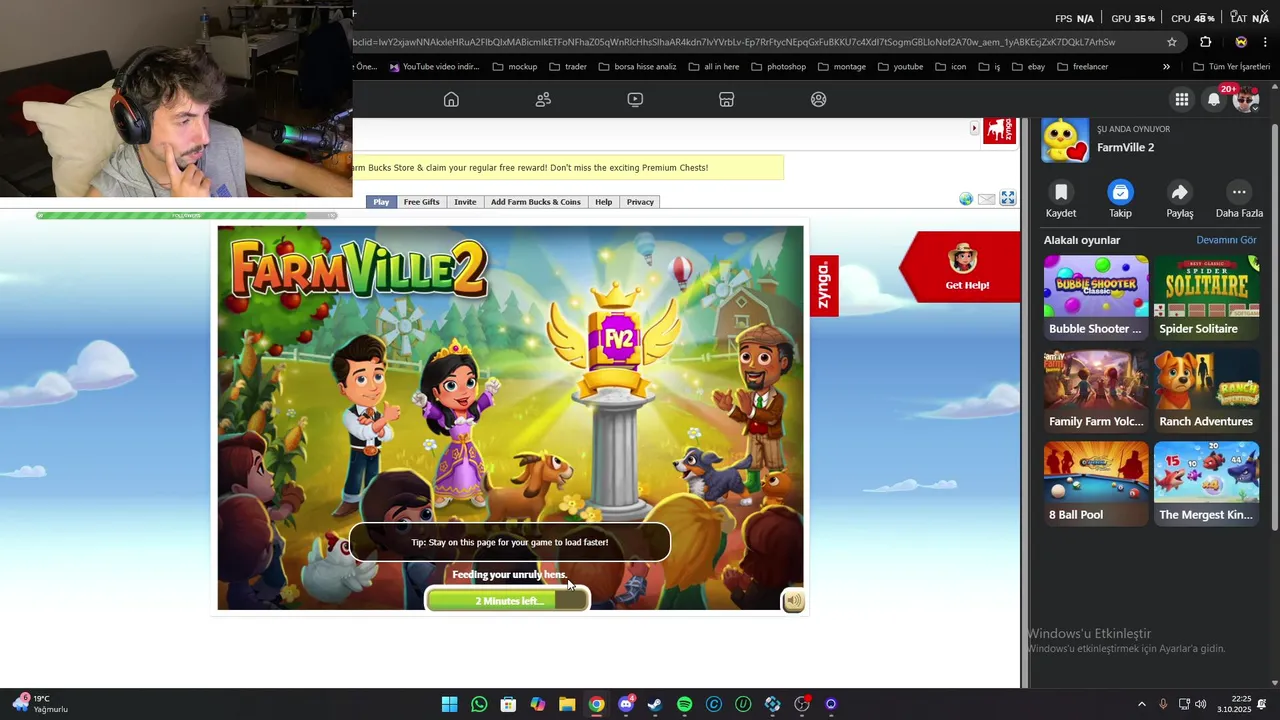Select the Invite tab
This screenshot has height=720, width=1280.
[x=465, y=202]
